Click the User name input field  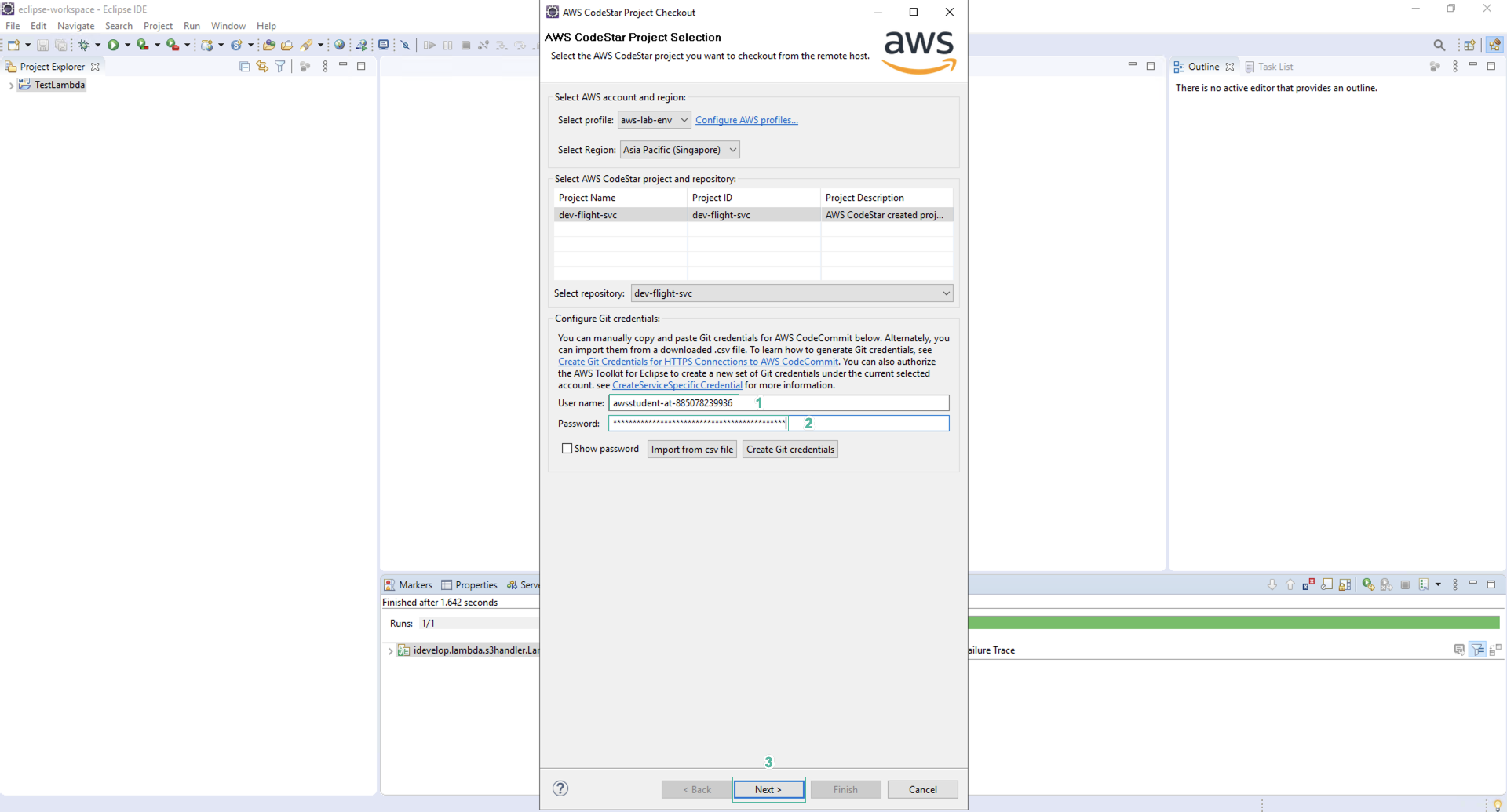click(x=779, y=403)
